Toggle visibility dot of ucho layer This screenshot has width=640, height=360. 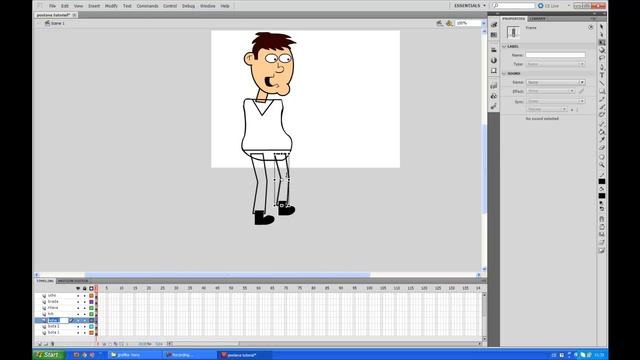[x=78, y=296]
